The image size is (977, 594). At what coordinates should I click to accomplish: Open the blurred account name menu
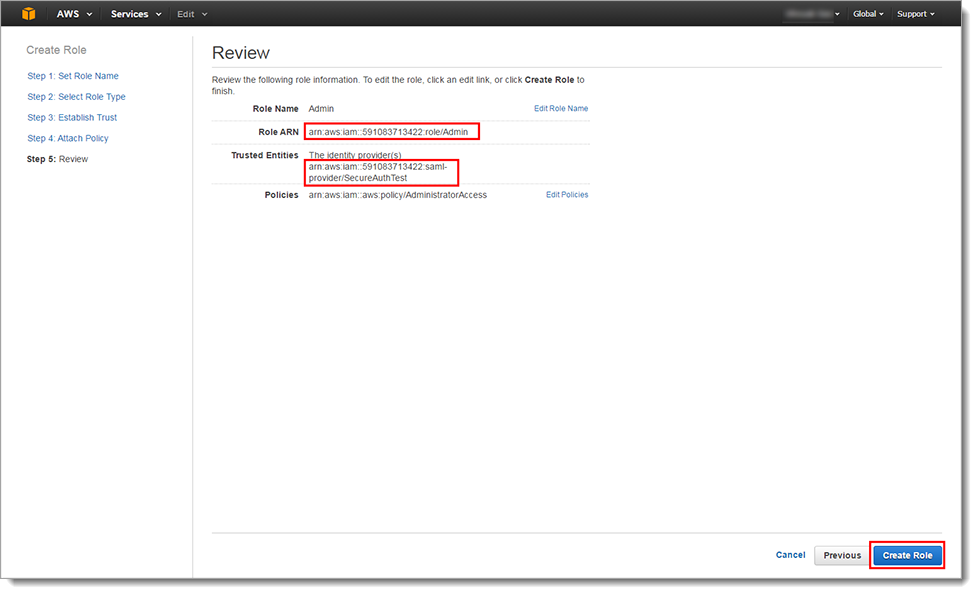coord(815,14)
